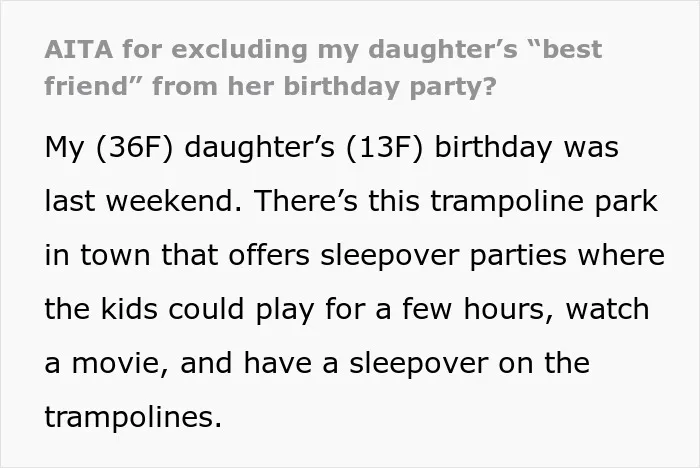Image resolution: width=700 pixels, height=468 pixels.
Task: Click the title's second line "from her birthday party?"
Action: [324, 86]
